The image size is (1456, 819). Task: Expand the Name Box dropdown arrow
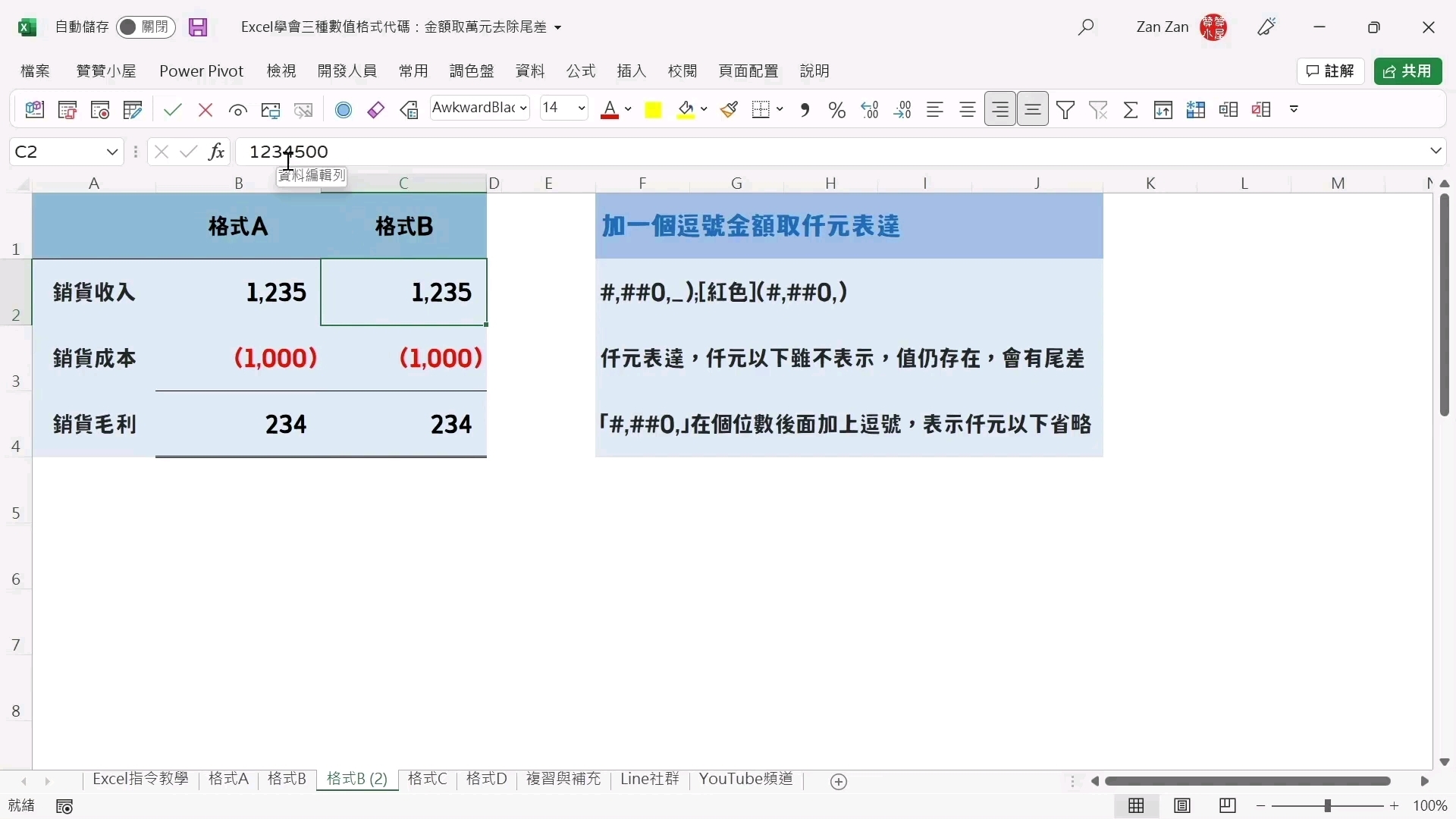pyautogui.click(x=112, y=152)
